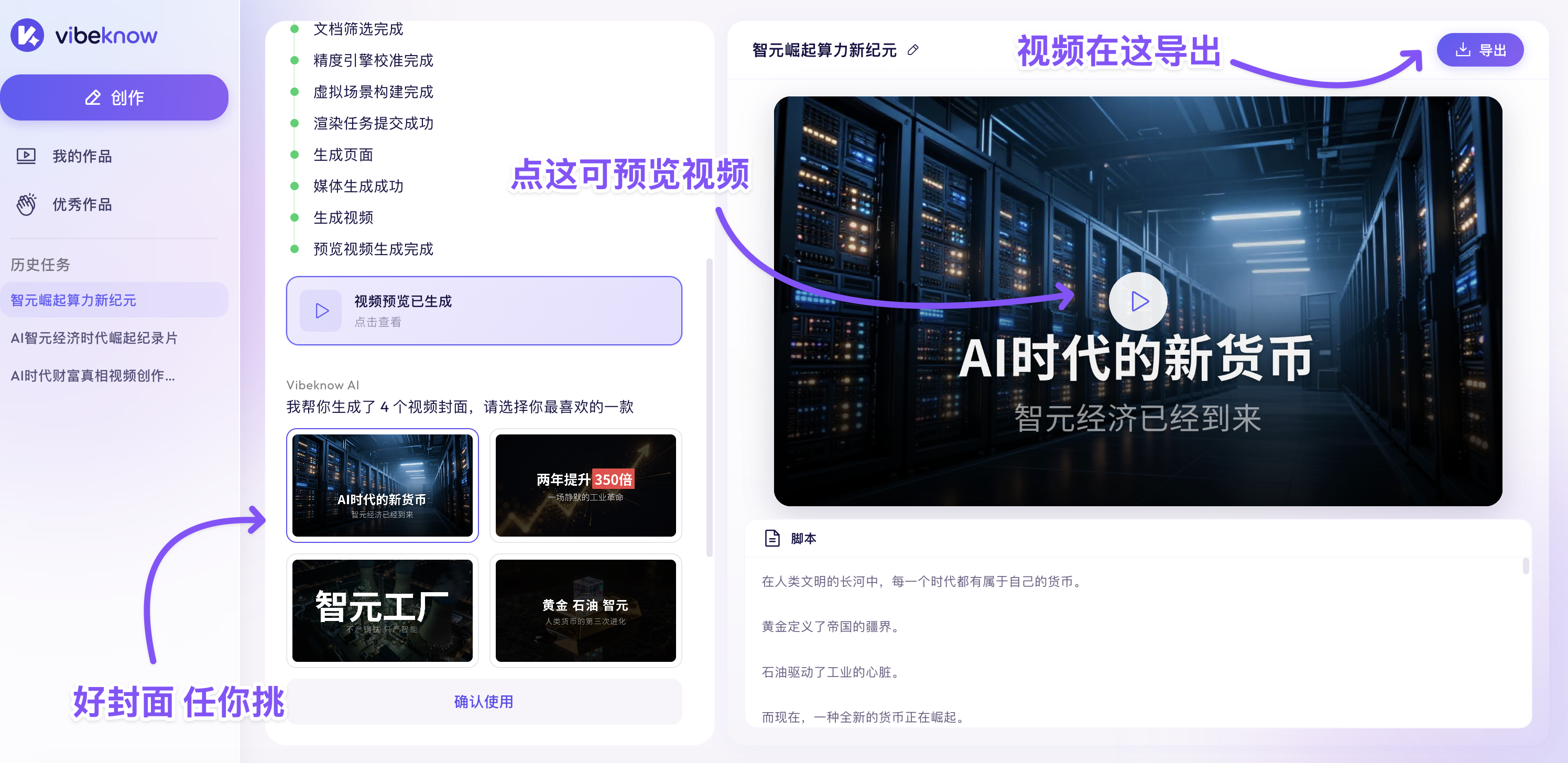Click the play icon in 视频预览已生成 card

[321, 310]
